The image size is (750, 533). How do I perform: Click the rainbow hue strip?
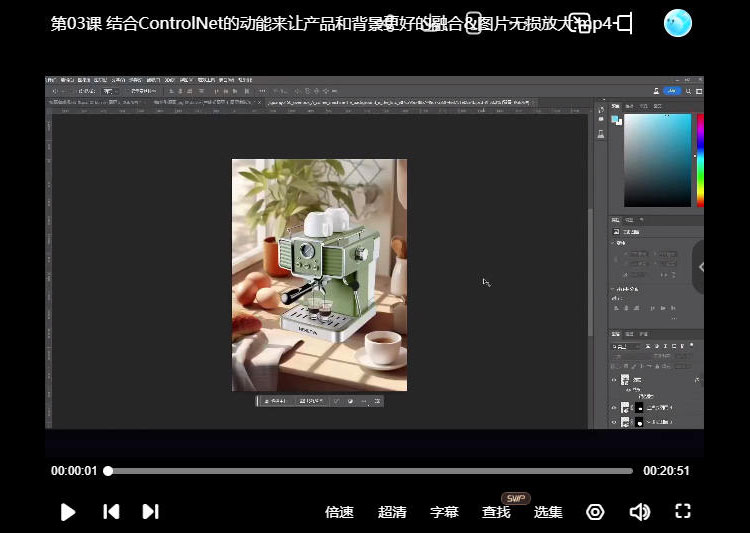(x=700, y=160)
